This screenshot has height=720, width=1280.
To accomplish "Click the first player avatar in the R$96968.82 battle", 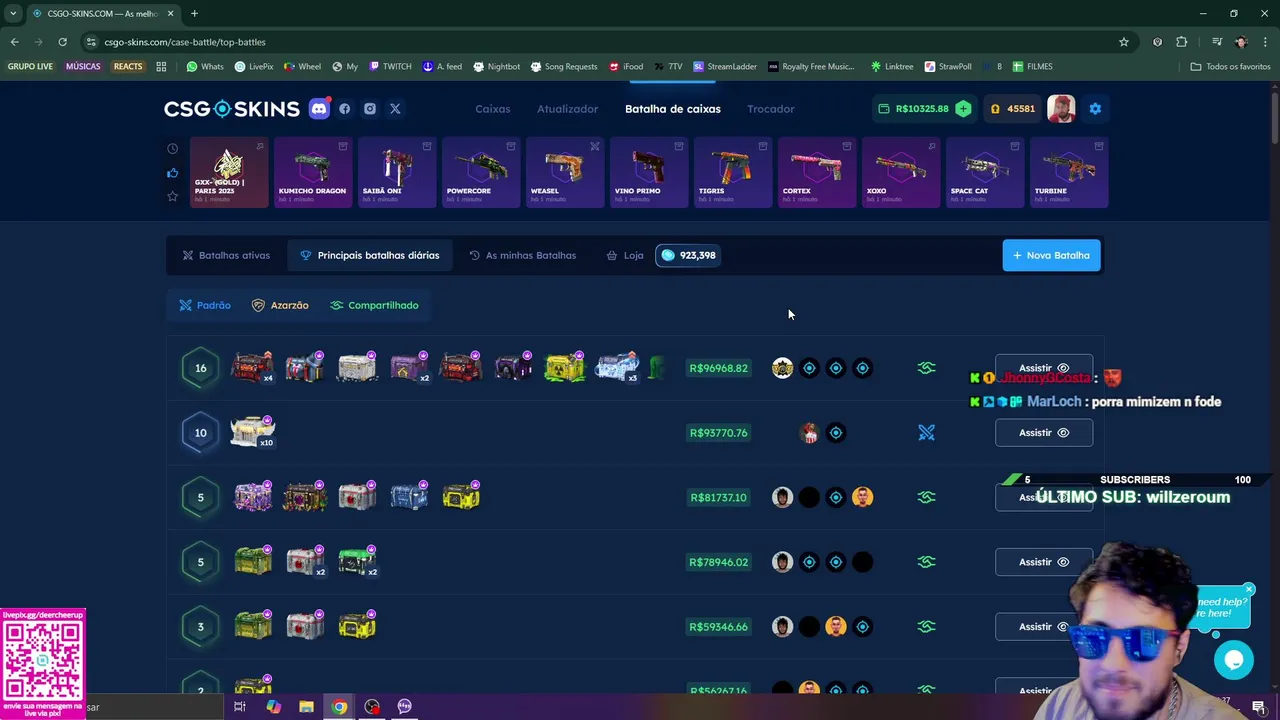I will coord(782,368).
